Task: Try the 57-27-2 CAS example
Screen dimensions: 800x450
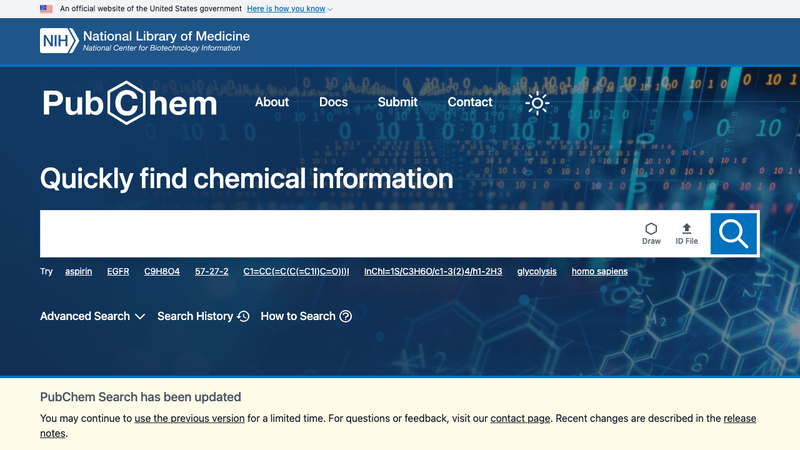Action: pyautogui.click(x=212, y=271)
